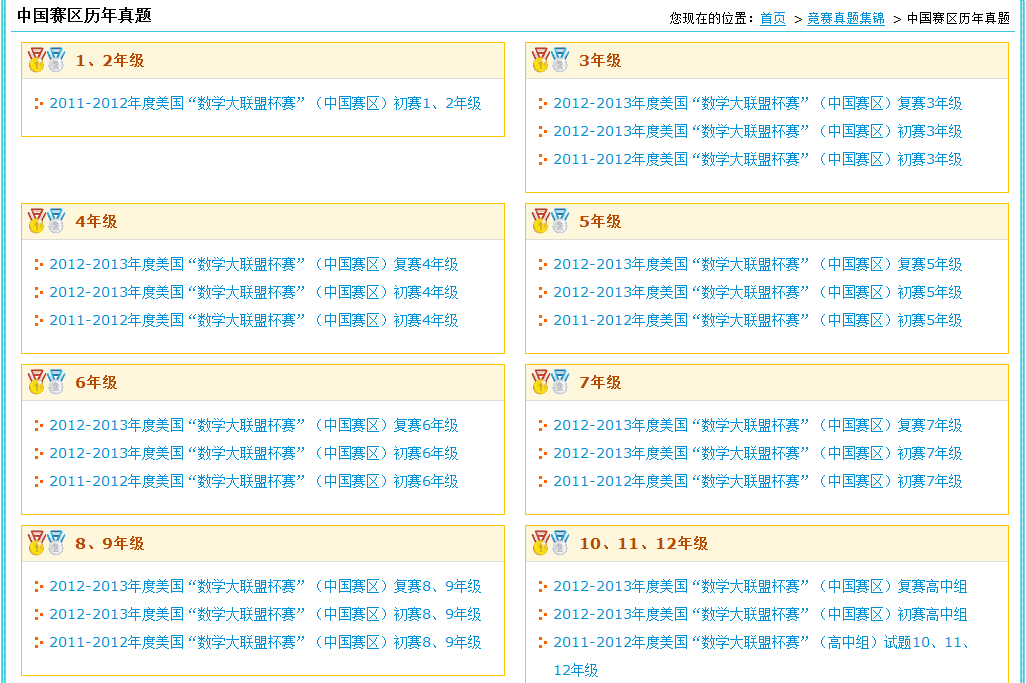Viewport: 1026px width, 683px height.
Task: Click the medal icon beside 10、11、12年级 heading
Action: 550,543
